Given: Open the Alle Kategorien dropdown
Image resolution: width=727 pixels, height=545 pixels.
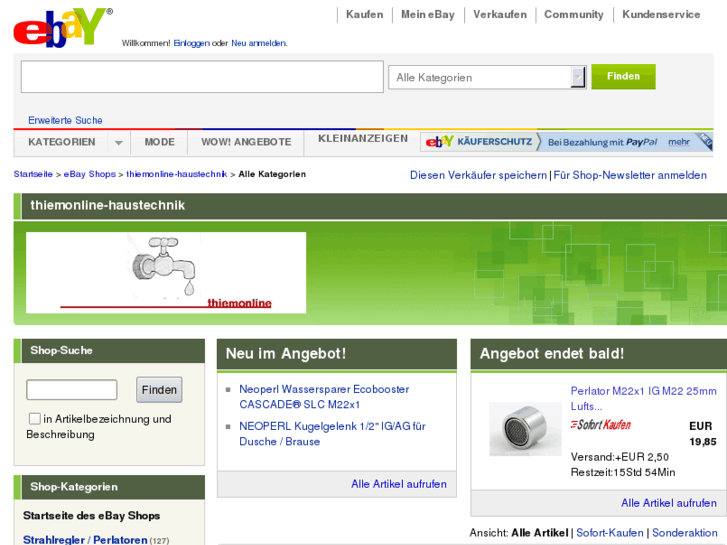Looking at the screenshot, I should pos(487,77).
